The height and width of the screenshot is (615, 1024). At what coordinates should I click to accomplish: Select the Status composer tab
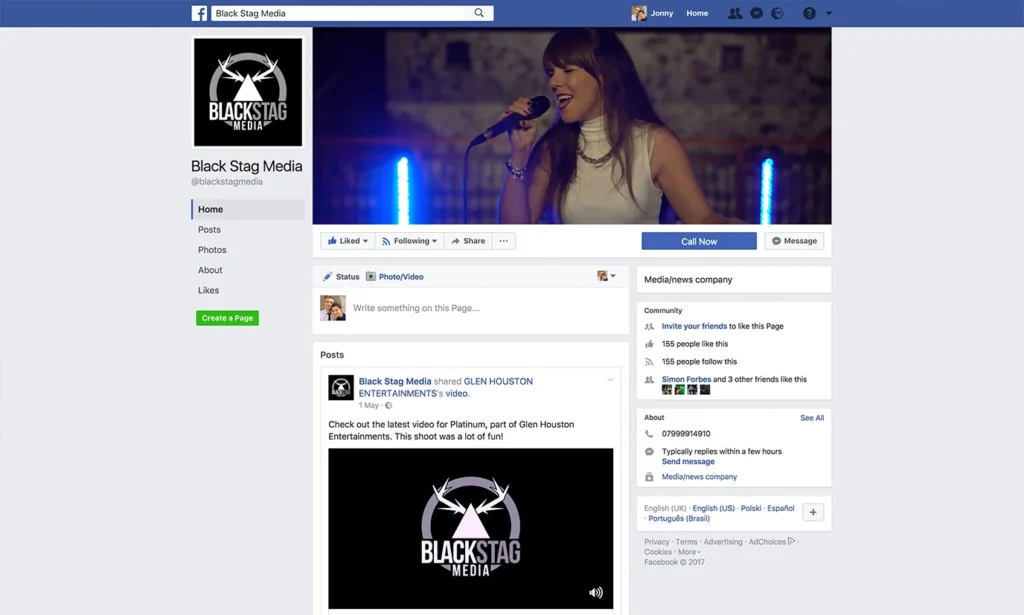coord(341,277)
